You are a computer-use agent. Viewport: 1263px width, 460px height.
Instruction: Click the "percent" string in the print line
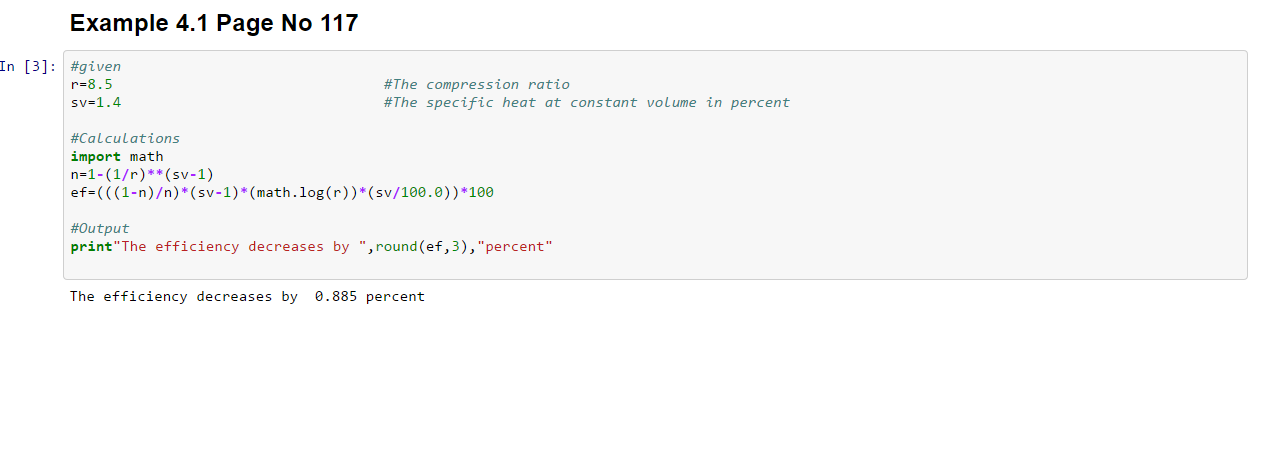click(514, 247)
